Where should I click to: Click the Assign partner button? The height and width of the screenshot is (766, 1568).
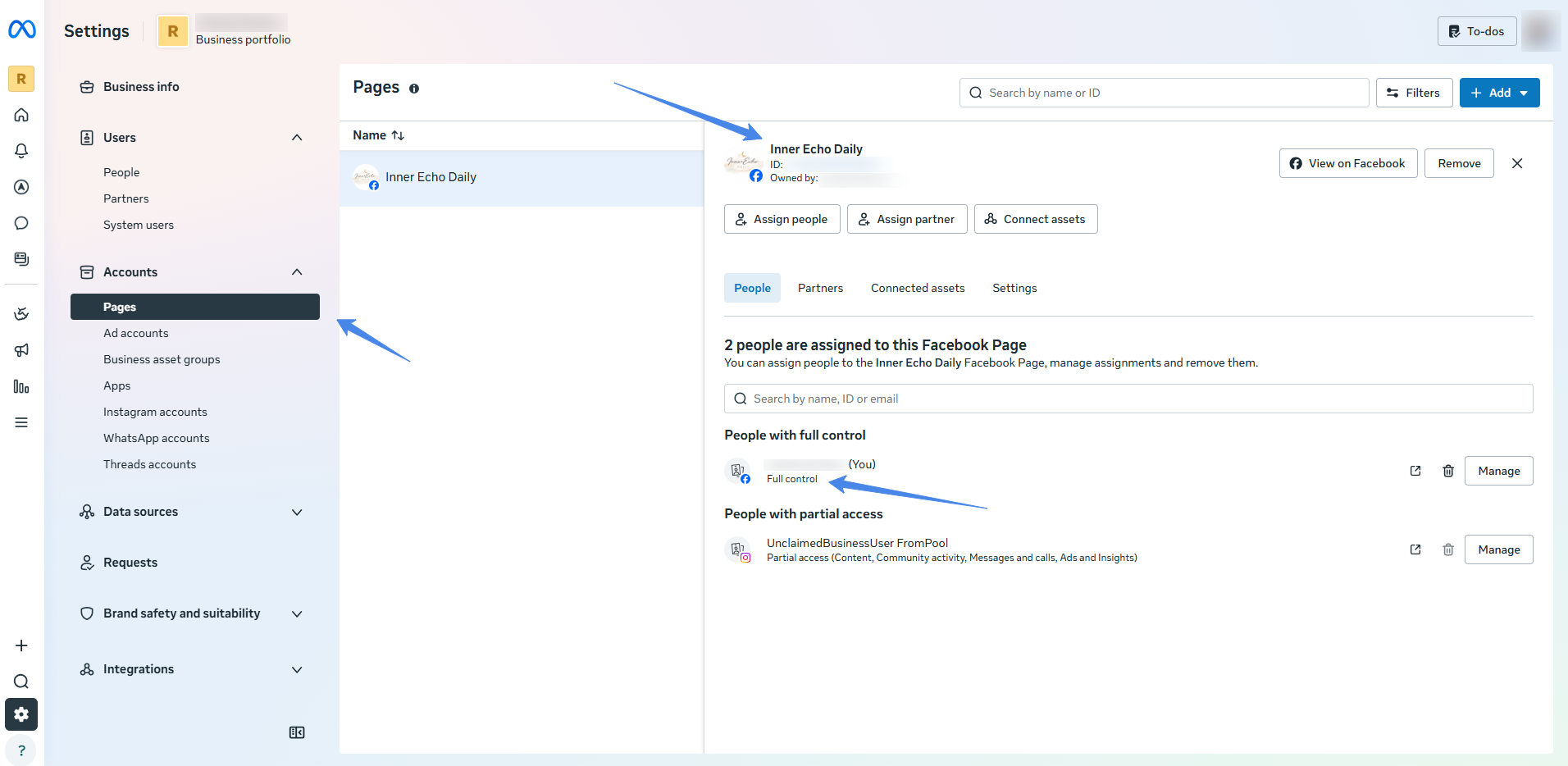click(x=907, y=219)
